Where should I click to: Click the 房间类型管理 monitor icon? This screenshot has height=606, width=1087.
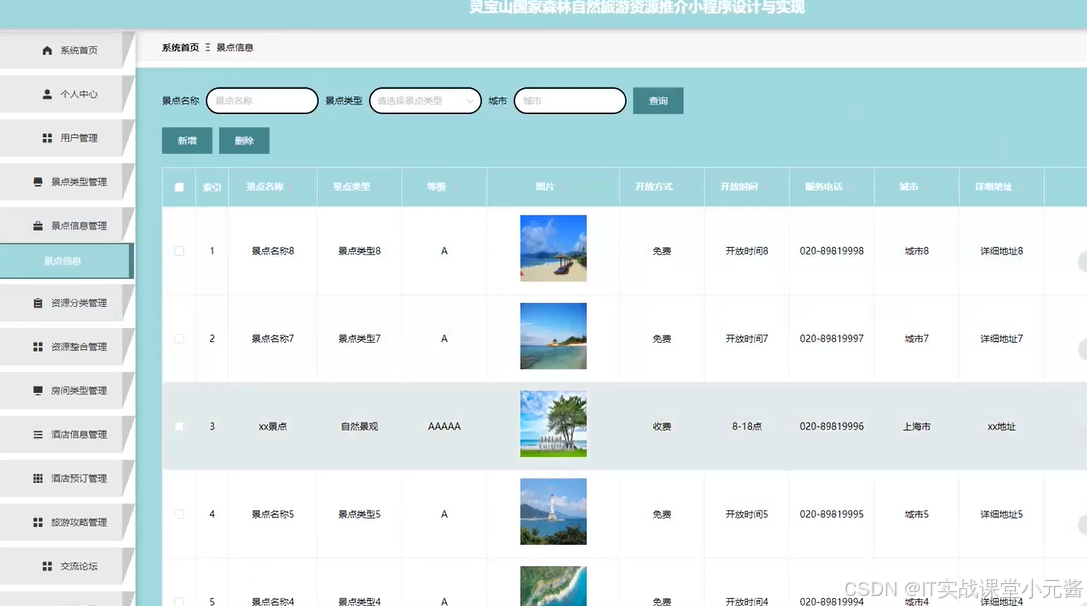(x=38, y=390)
